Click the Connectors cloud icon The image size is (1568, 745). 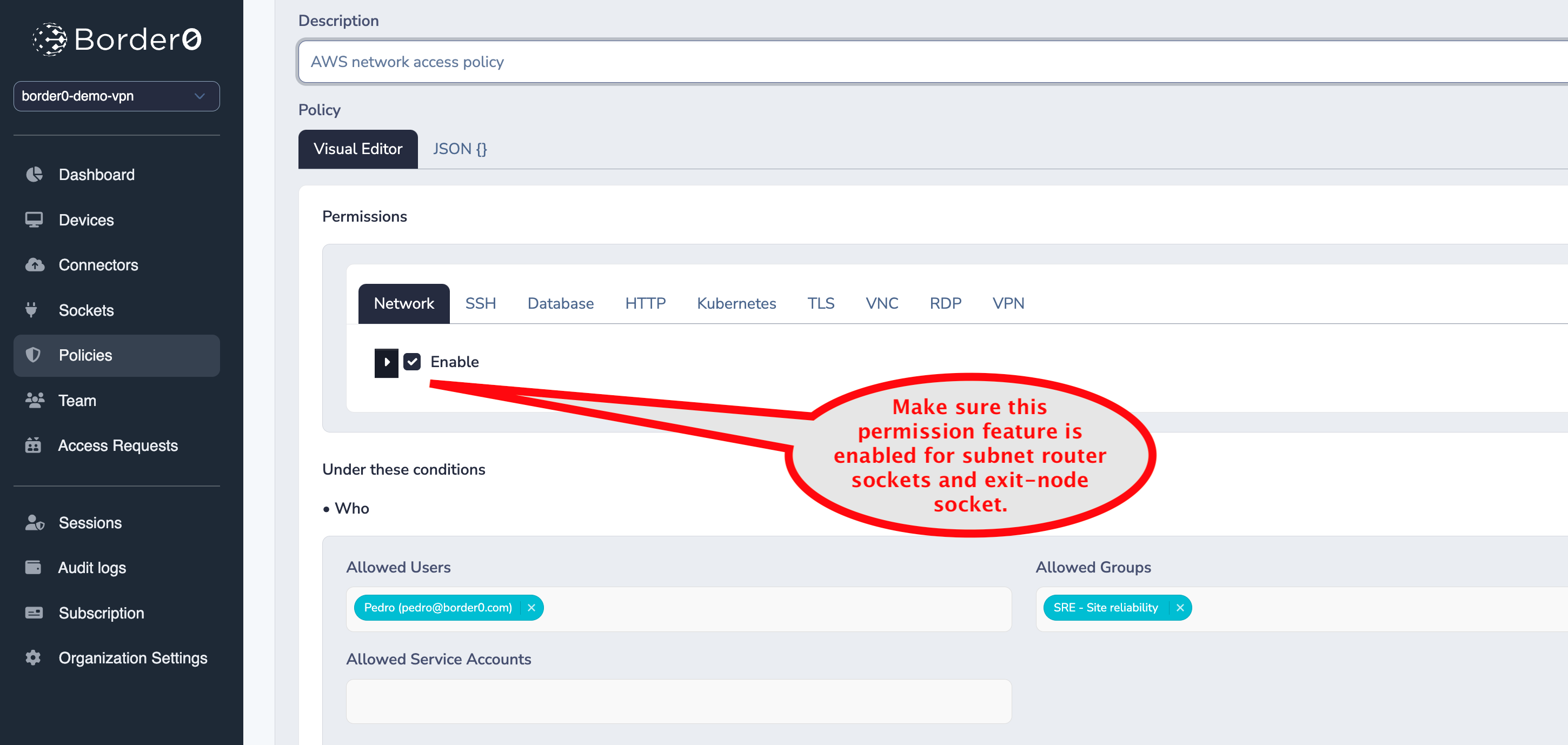point(34,265)
